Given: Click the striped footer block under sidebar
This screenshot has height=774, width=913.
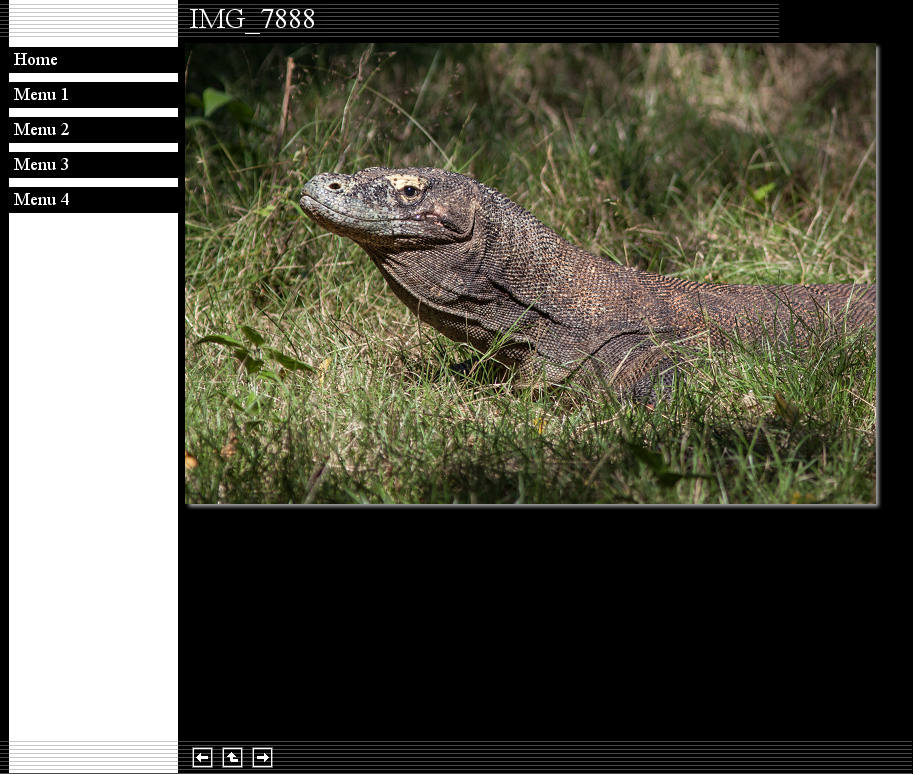Looking at the screenshot, I should 93,757.
